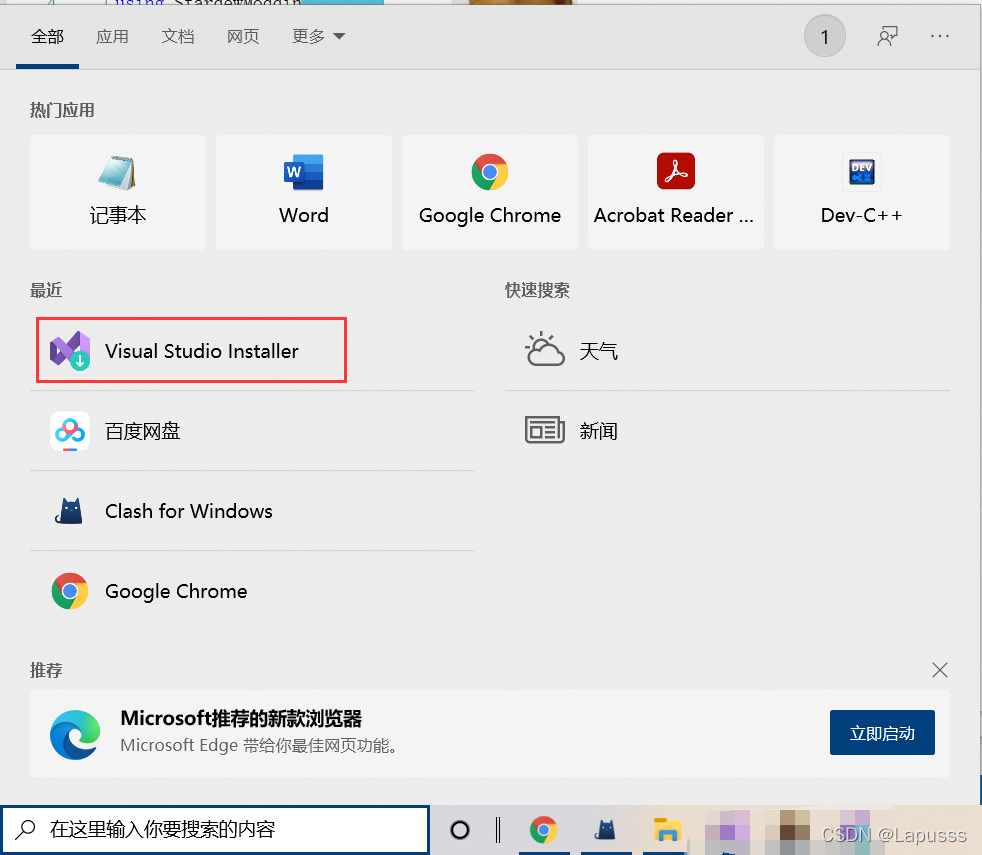Launch Dev-C++ tile
Screen dimensions: 982x855
pyautogui.click(x=862, y=192)
